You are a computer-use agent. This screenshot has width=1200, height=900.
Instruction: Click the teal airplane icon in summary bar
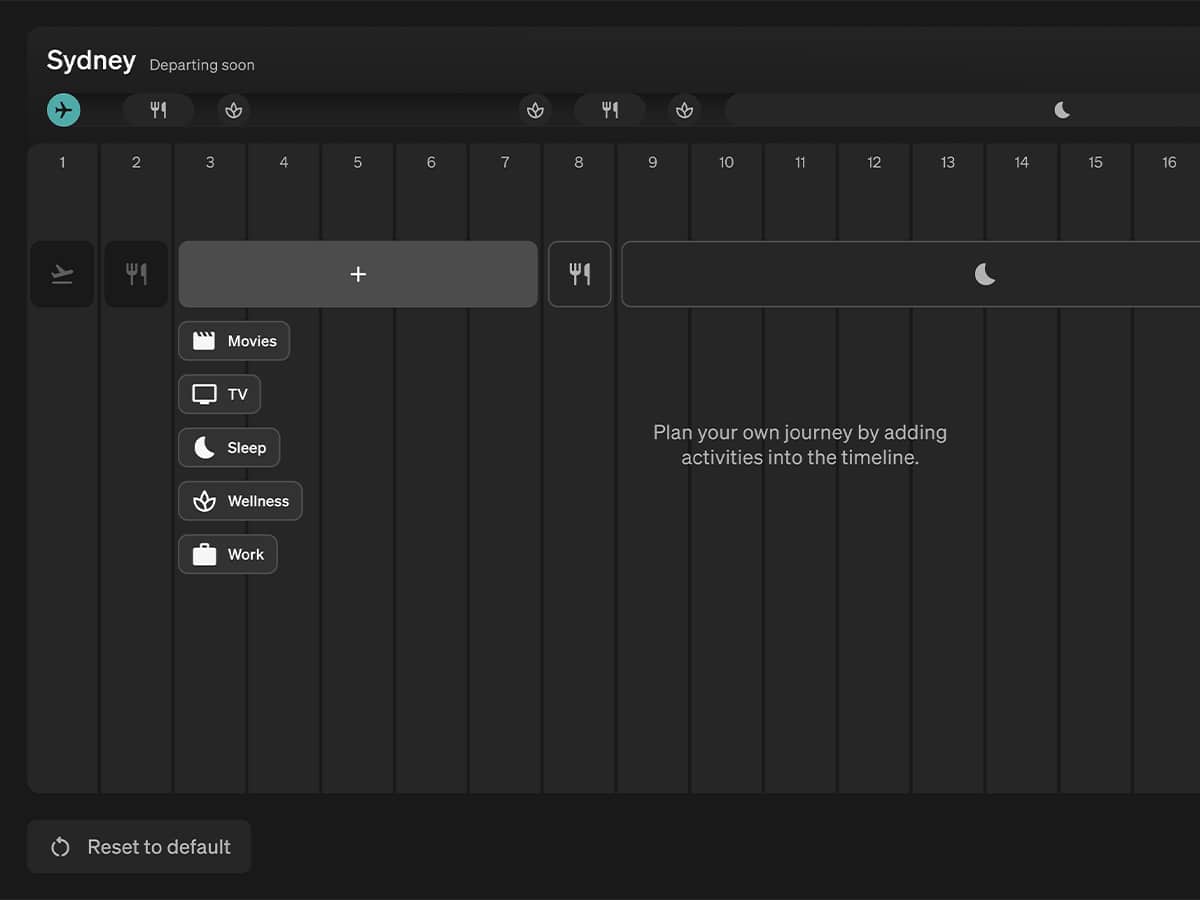coord(64,110)
